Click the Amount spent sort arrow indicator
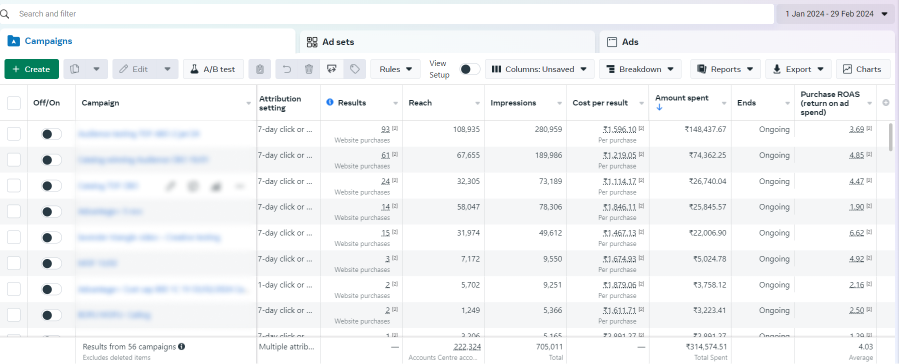The width and height of the screenshot is (899, 364). click(x=659, y=107)
